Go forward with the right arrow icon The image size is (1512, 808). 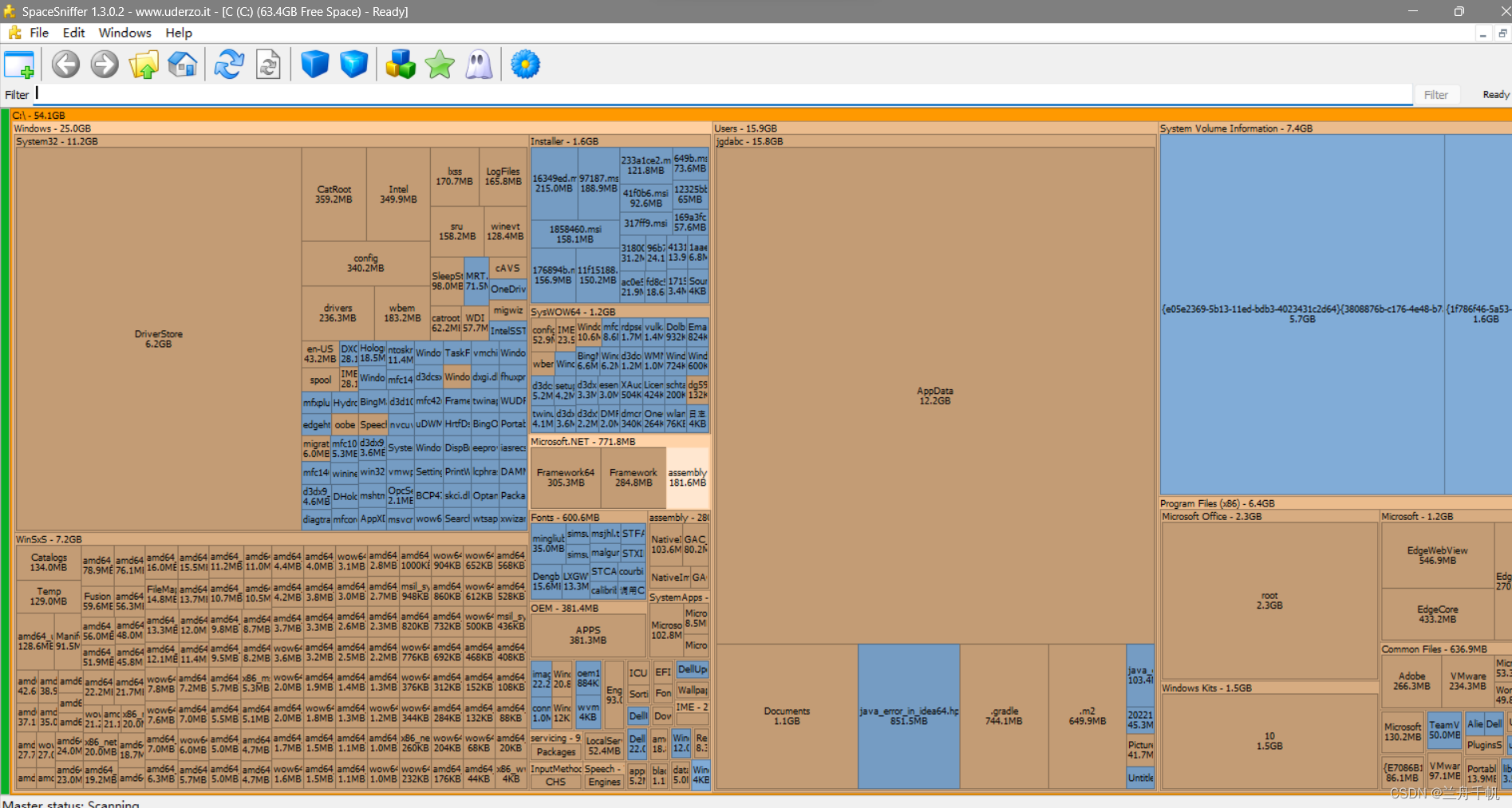click(x=105, y=65)
